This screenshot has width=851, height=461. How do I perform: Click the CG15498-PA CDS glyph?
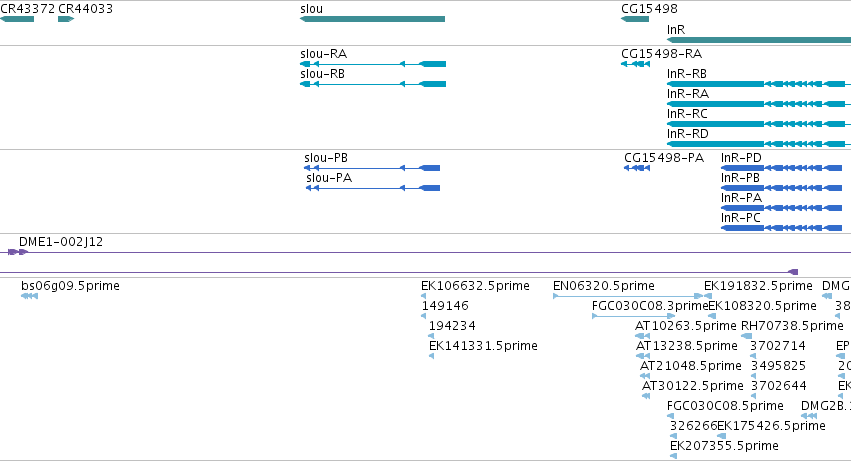click(x=637, y=168)
